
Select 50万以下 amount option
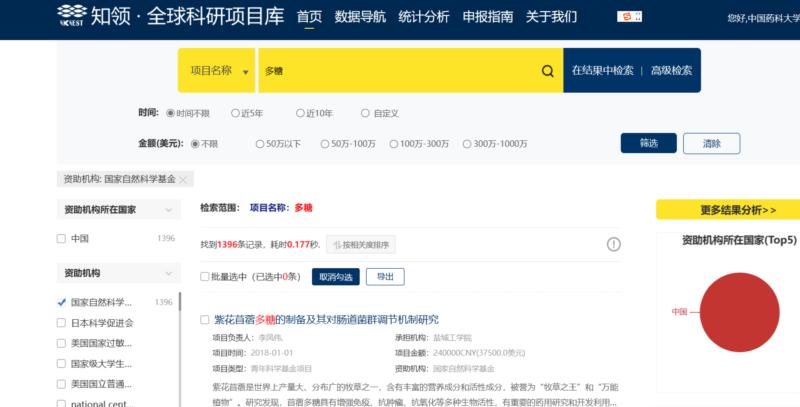coord(260,144)
